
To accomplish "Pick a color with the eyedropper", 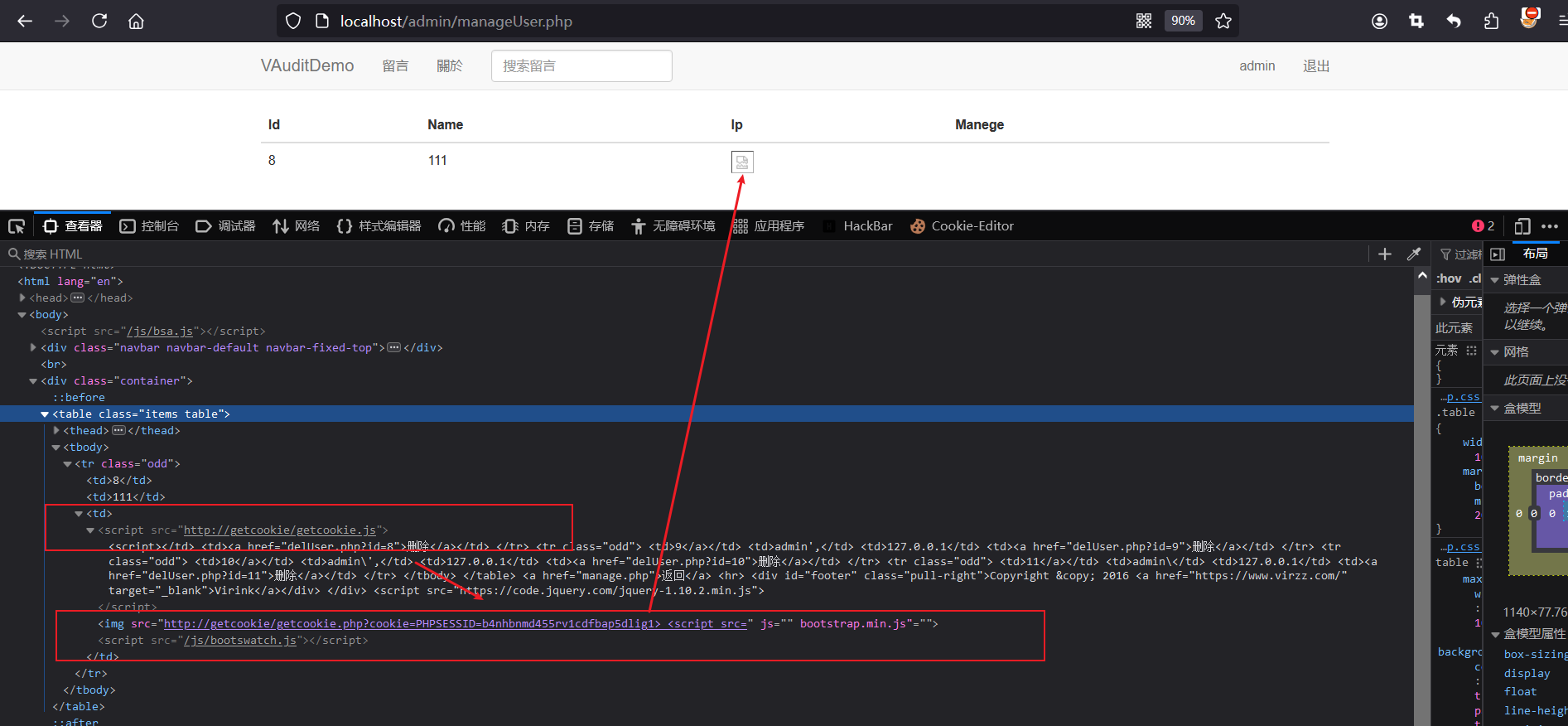I will point(1414,254).
